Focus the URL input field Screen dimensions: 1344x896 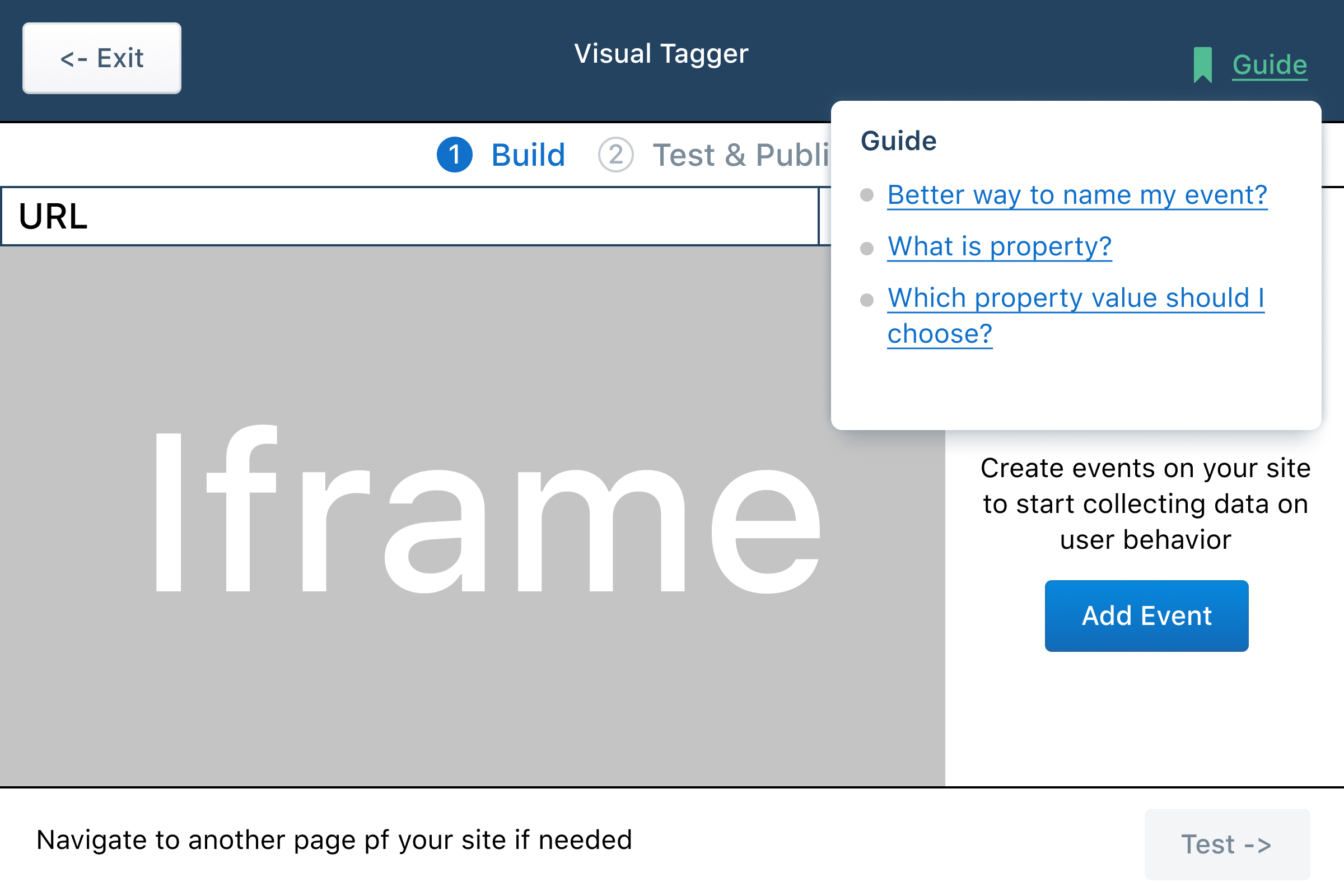coord(410,217)
